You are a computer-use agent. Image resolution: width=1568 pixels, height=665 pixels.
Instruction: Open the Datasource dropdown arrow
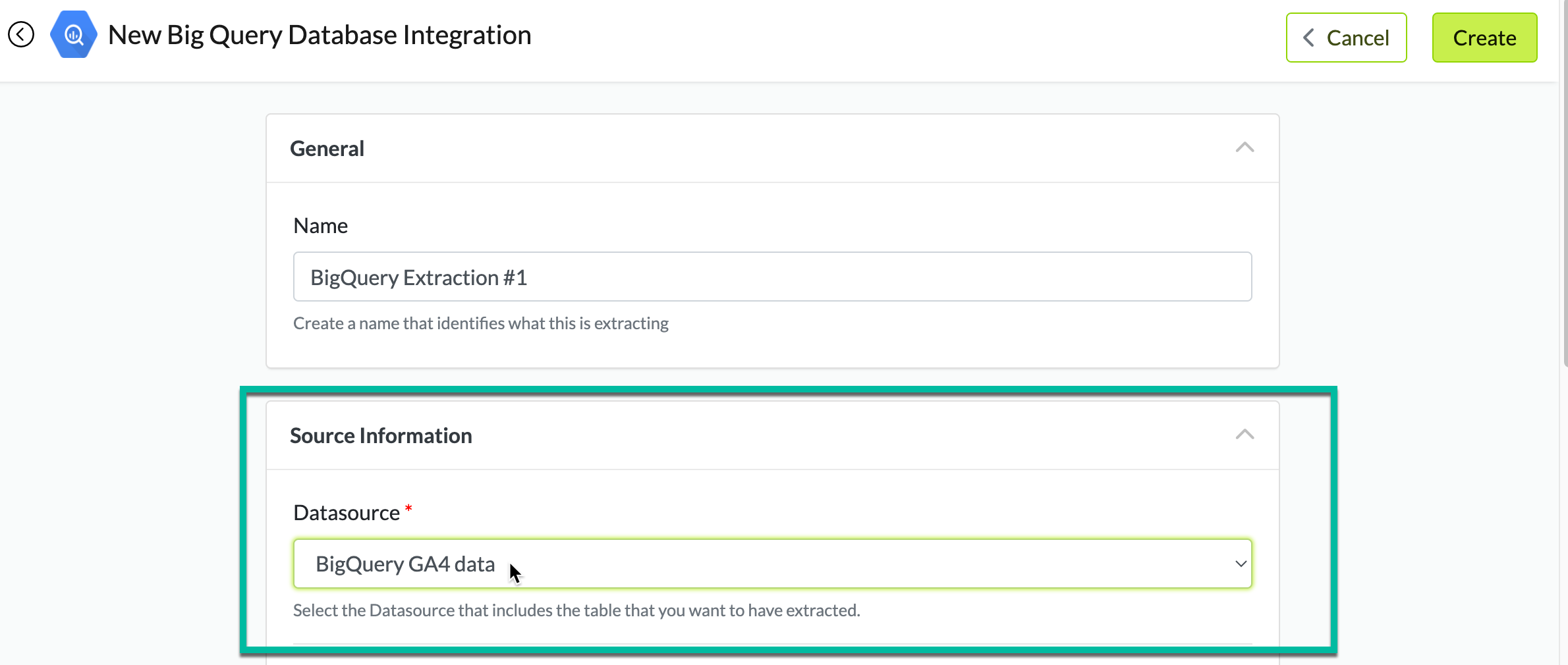click(1241, 564)
